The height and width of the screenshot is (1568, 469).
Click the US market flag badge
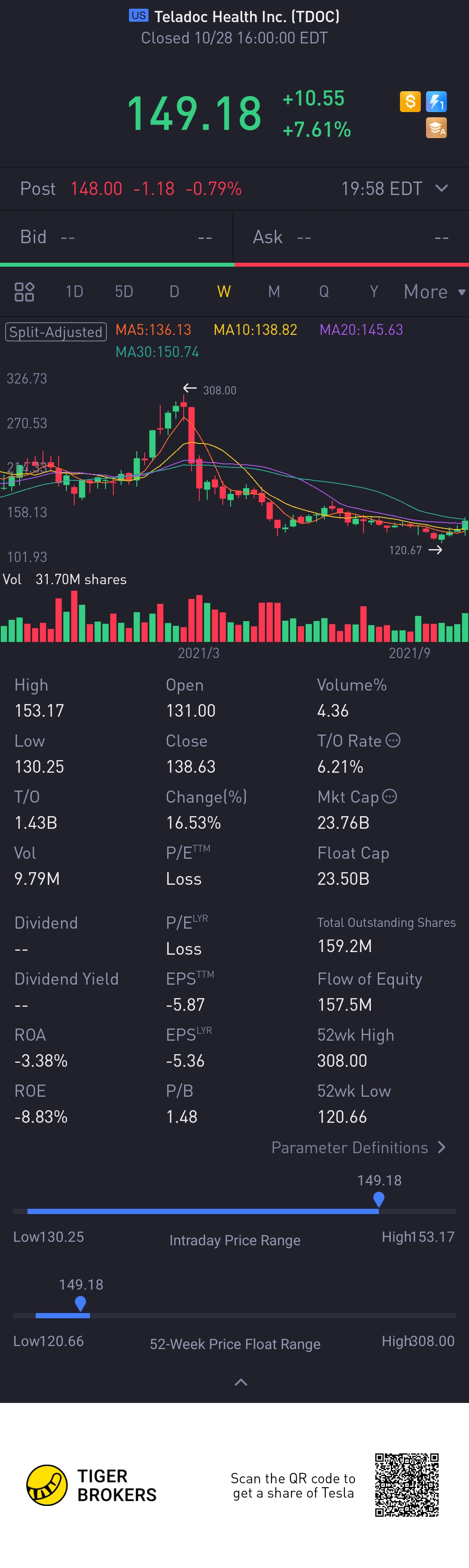[x=139, y=16]
